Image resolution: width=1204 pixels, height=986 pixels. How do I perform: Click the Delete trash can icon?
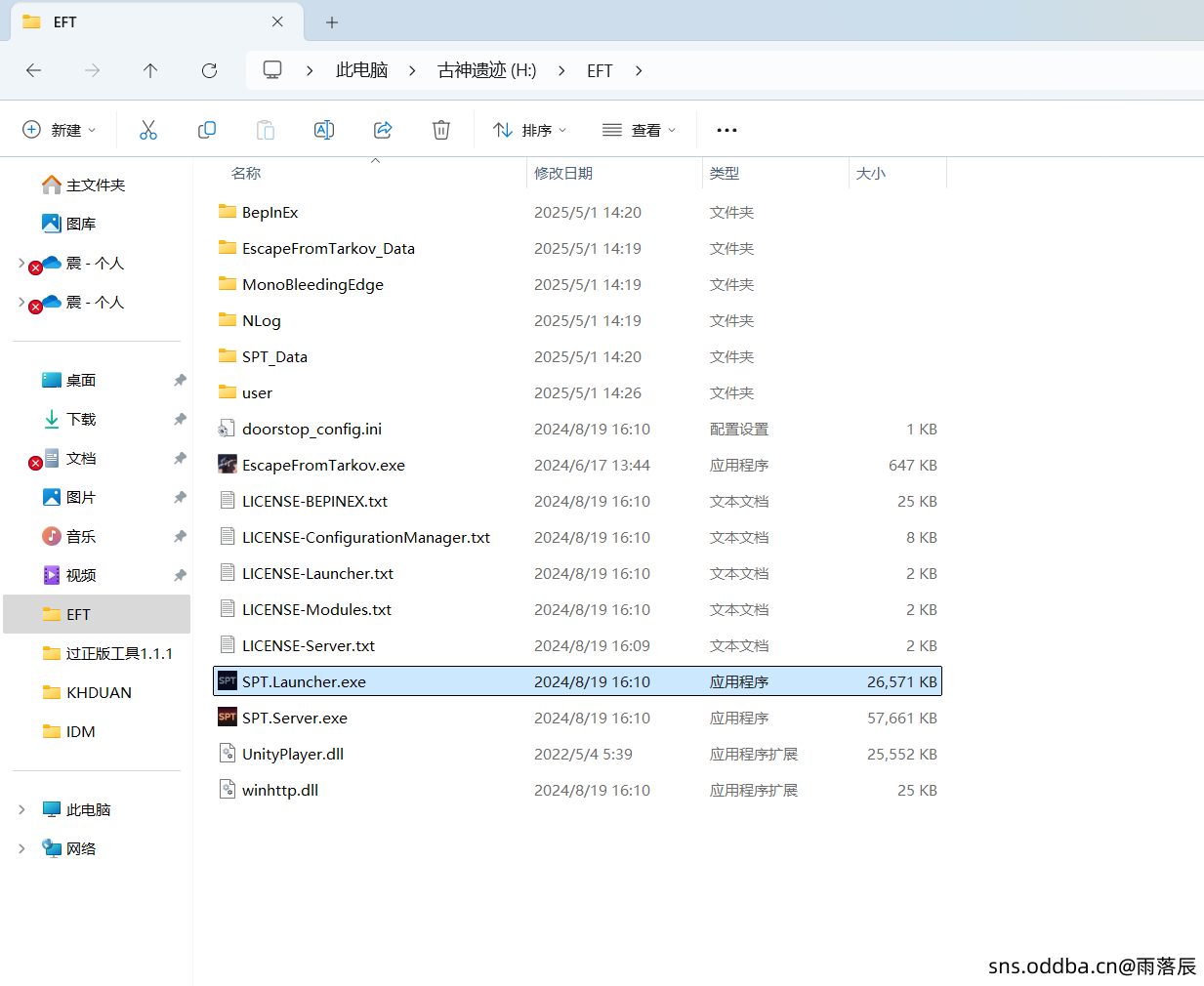pyautogui.click(x=441, y=130)
